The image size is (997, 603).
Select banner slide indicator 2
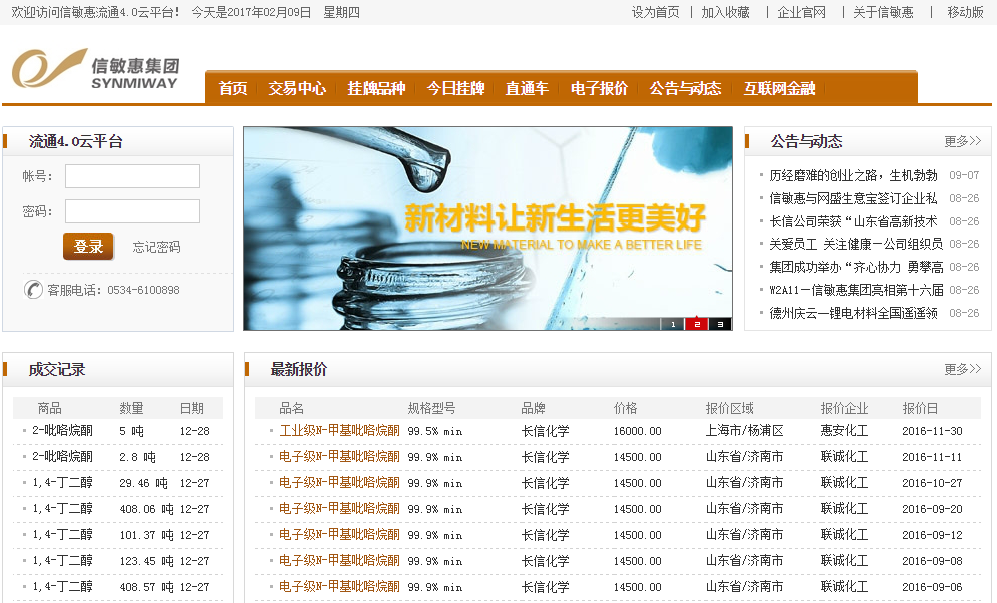pos(696,324)
